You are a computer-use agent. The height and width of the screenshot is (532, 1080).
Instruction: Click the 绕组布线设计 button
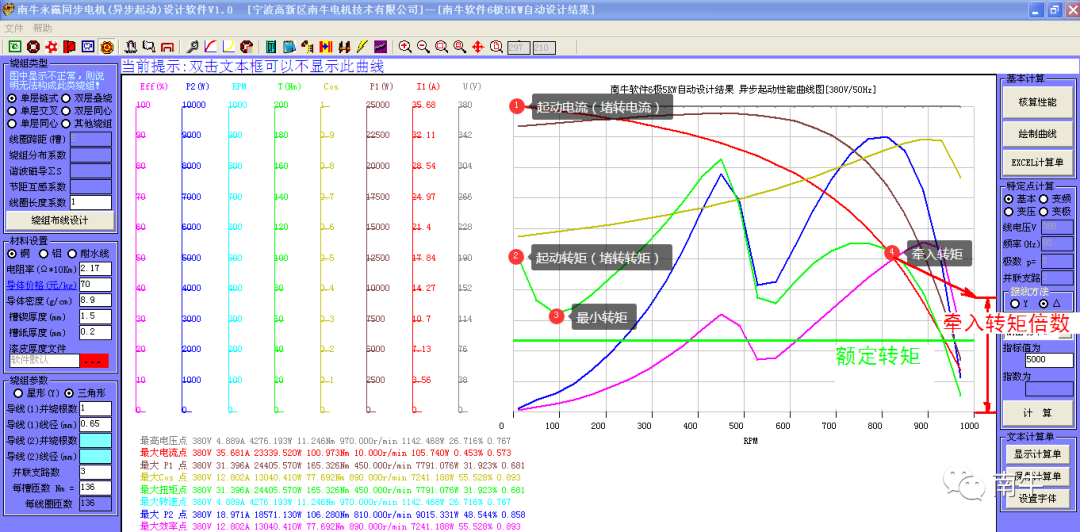coord(59,221)
